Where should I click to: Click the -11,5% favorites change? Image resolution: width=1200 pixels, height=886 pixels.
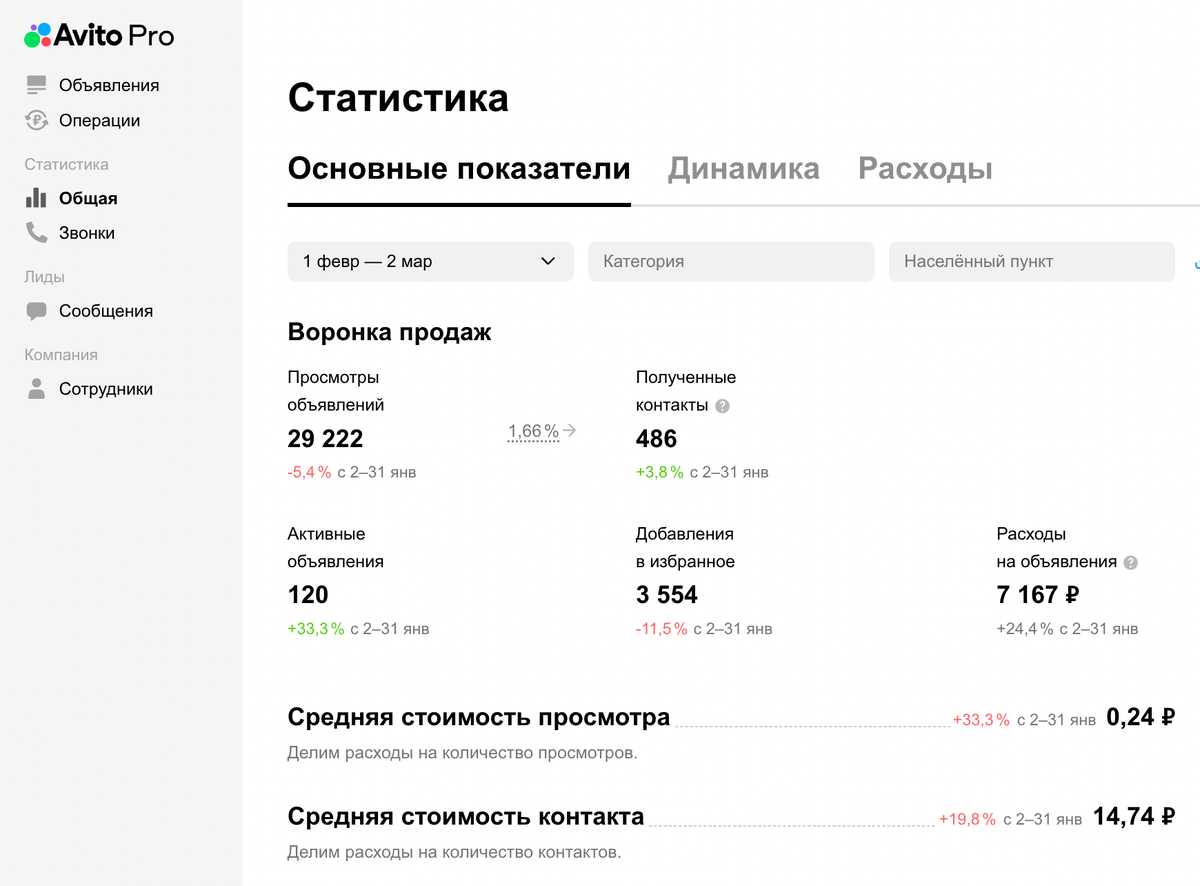tap(662, 629)
